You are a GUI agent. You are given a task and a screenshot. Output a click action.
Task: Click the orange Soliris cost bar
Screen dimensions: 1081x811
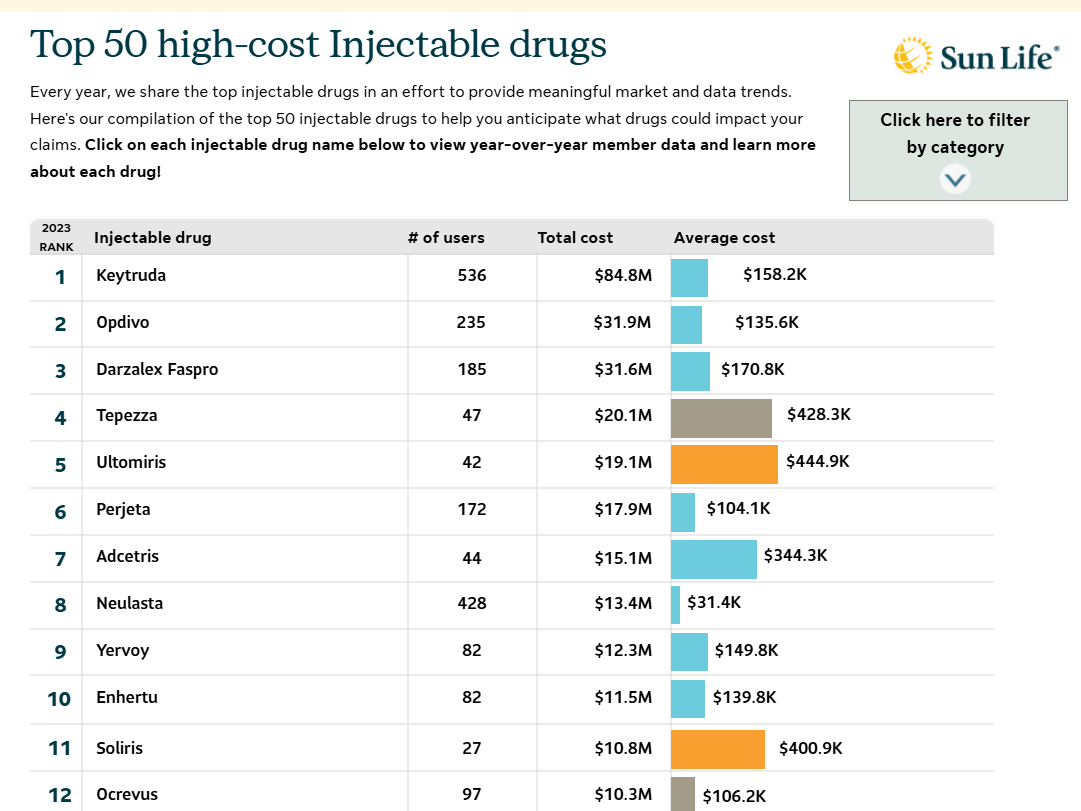tap(718, 749)
